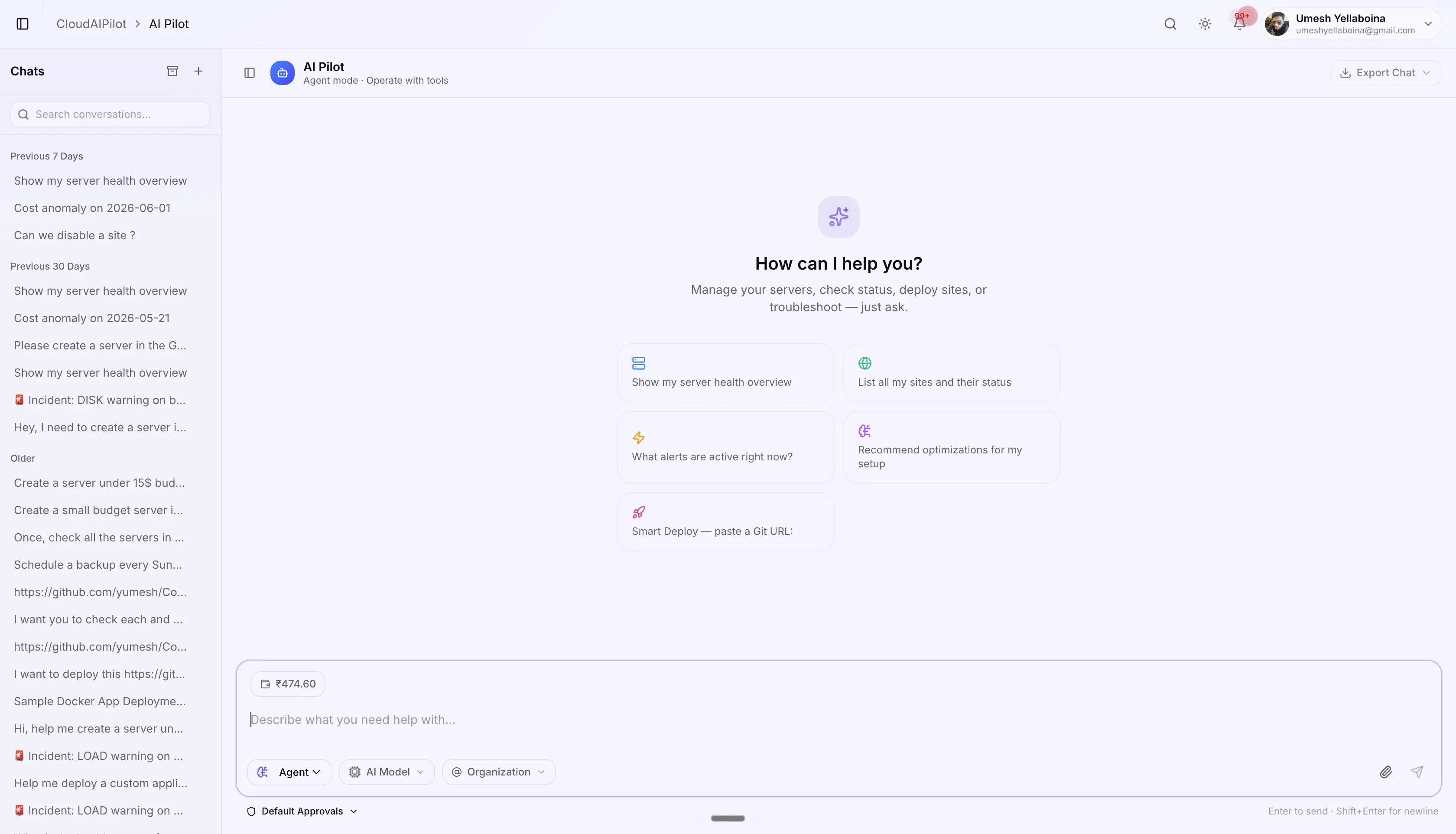Expand the user account dropdown chevron
The height and width of the screenshot is (834, 1456).
point(1428,24)
